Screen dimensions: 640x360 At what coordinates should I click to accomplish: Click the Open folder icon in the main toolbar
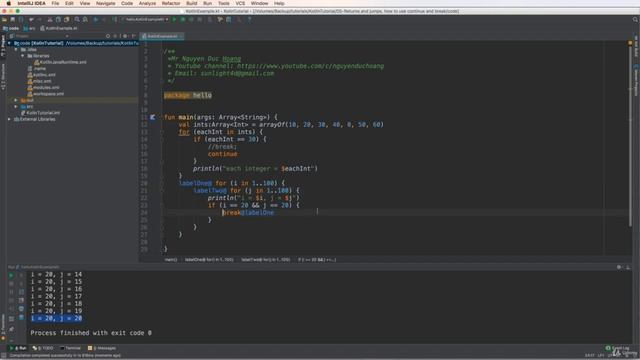[4, 19]
